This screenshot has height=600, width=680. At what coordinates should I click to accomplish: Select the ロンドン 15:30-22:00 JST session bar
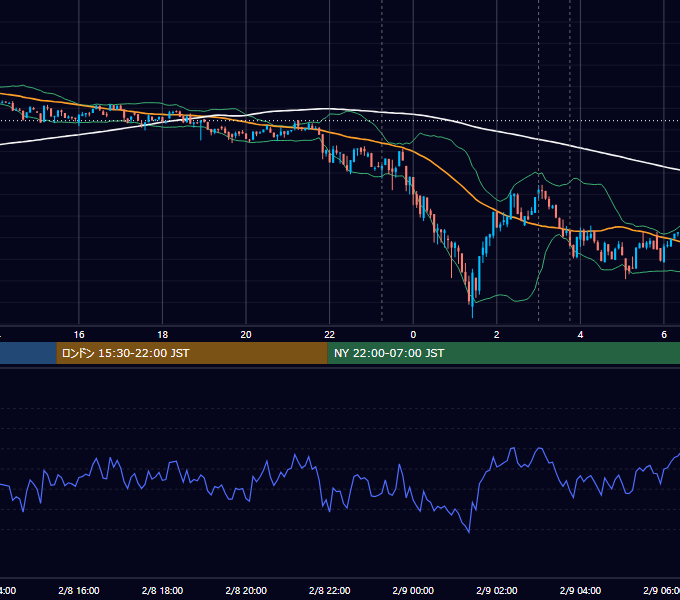point(192,353)
